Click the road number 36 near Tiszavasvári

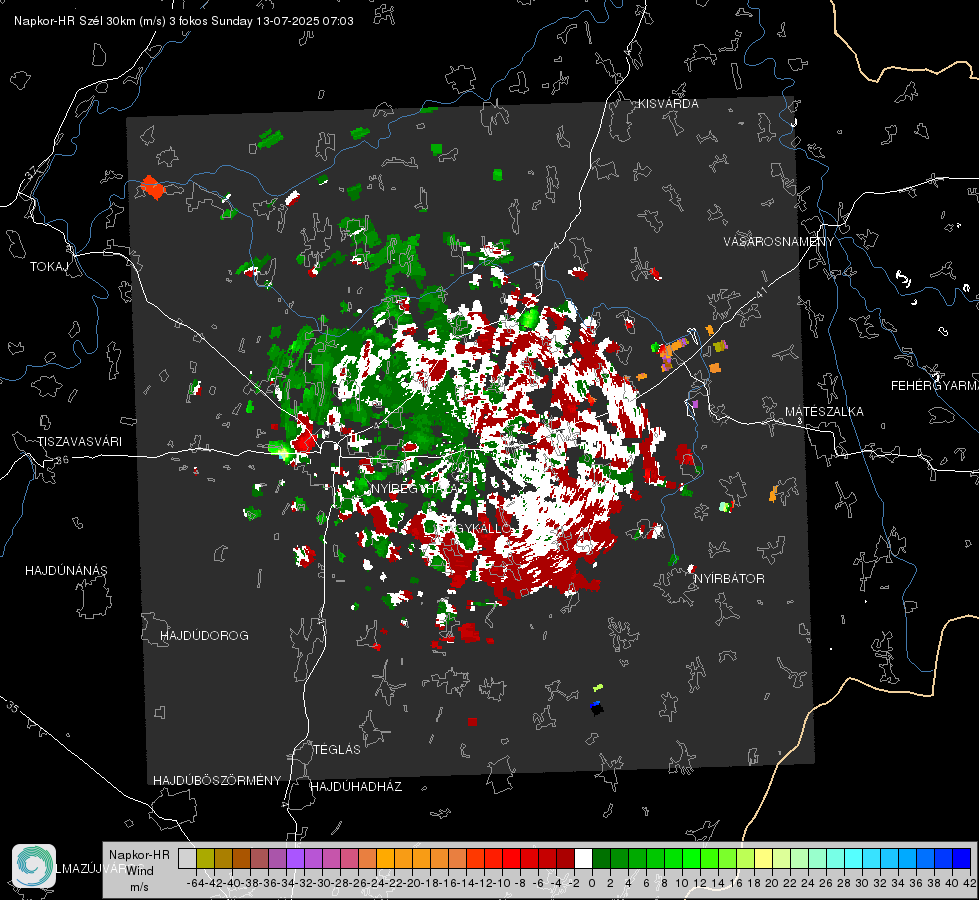[x=62, y=460]
